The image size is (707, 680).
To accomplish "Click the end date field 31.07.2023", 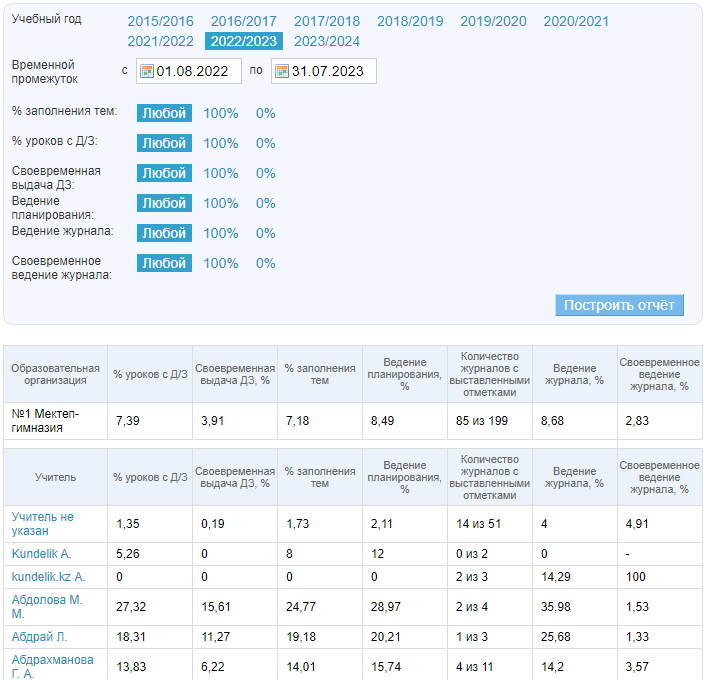I will pyautogui.click(x=331, y=72).
